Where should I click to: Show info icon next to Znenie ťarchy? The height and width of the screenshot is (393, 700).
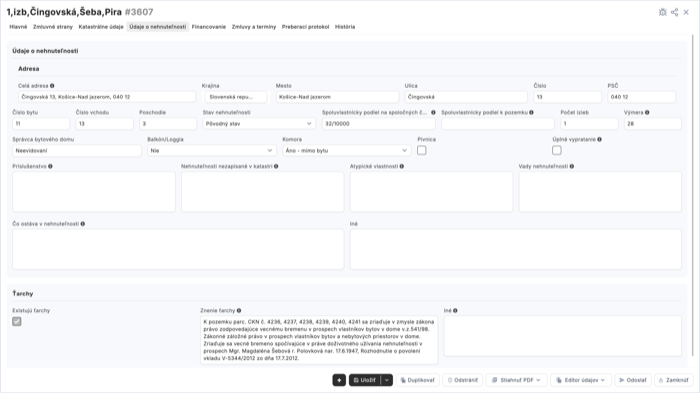(x=239, y=310)
